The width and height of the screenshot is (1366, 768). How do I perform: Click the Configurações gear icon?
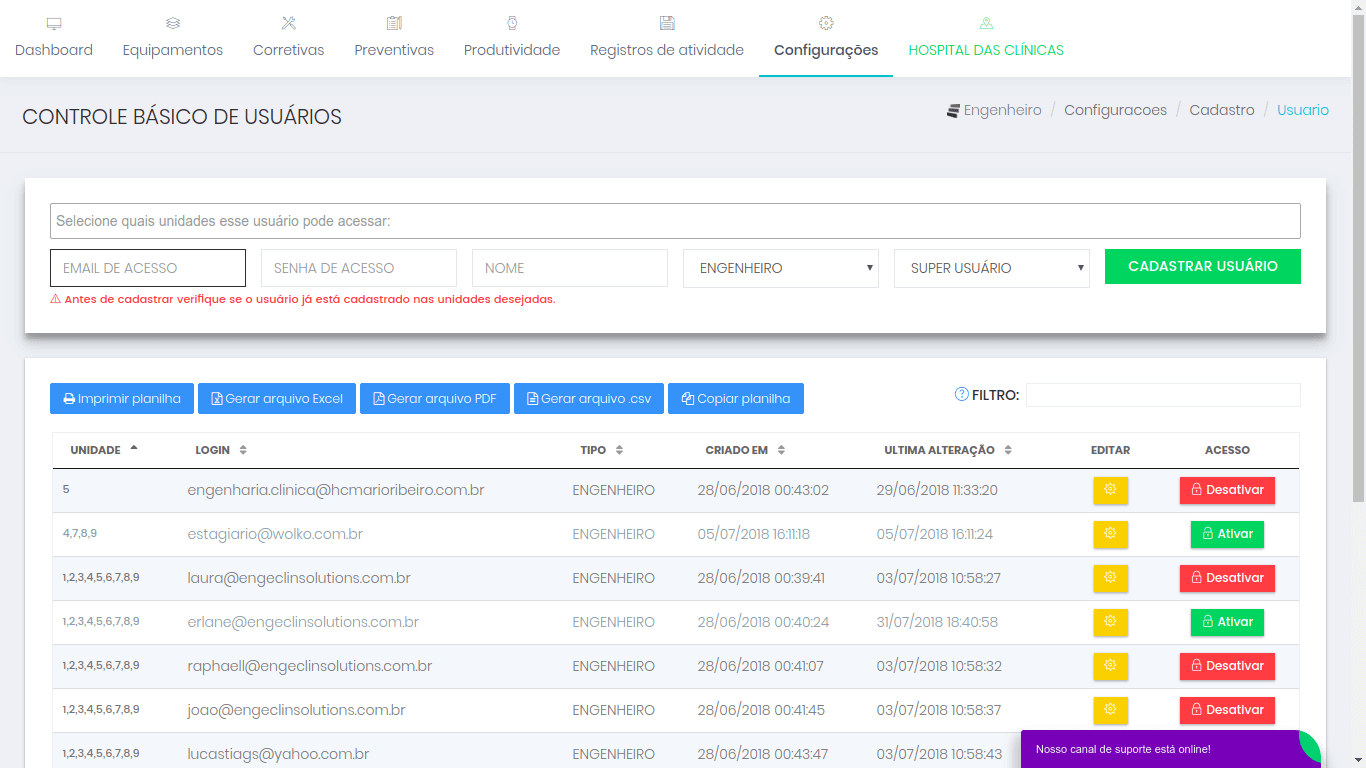[x=826, y=23]
